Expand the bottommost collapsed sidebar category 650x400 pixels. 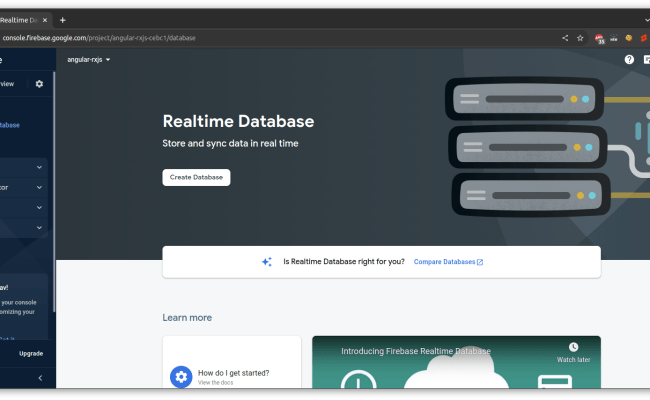23,228
